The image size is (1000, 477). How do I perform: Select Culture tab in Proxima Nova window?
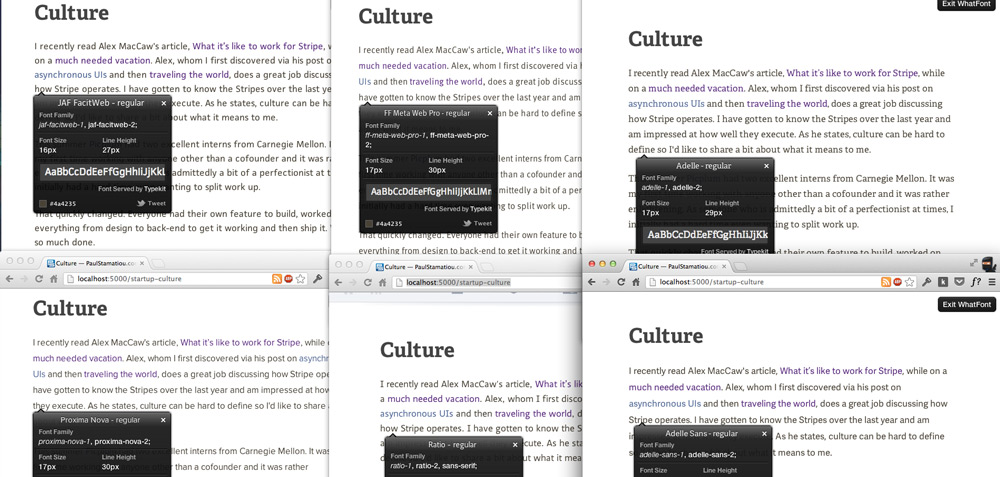[x=94, y=263]
